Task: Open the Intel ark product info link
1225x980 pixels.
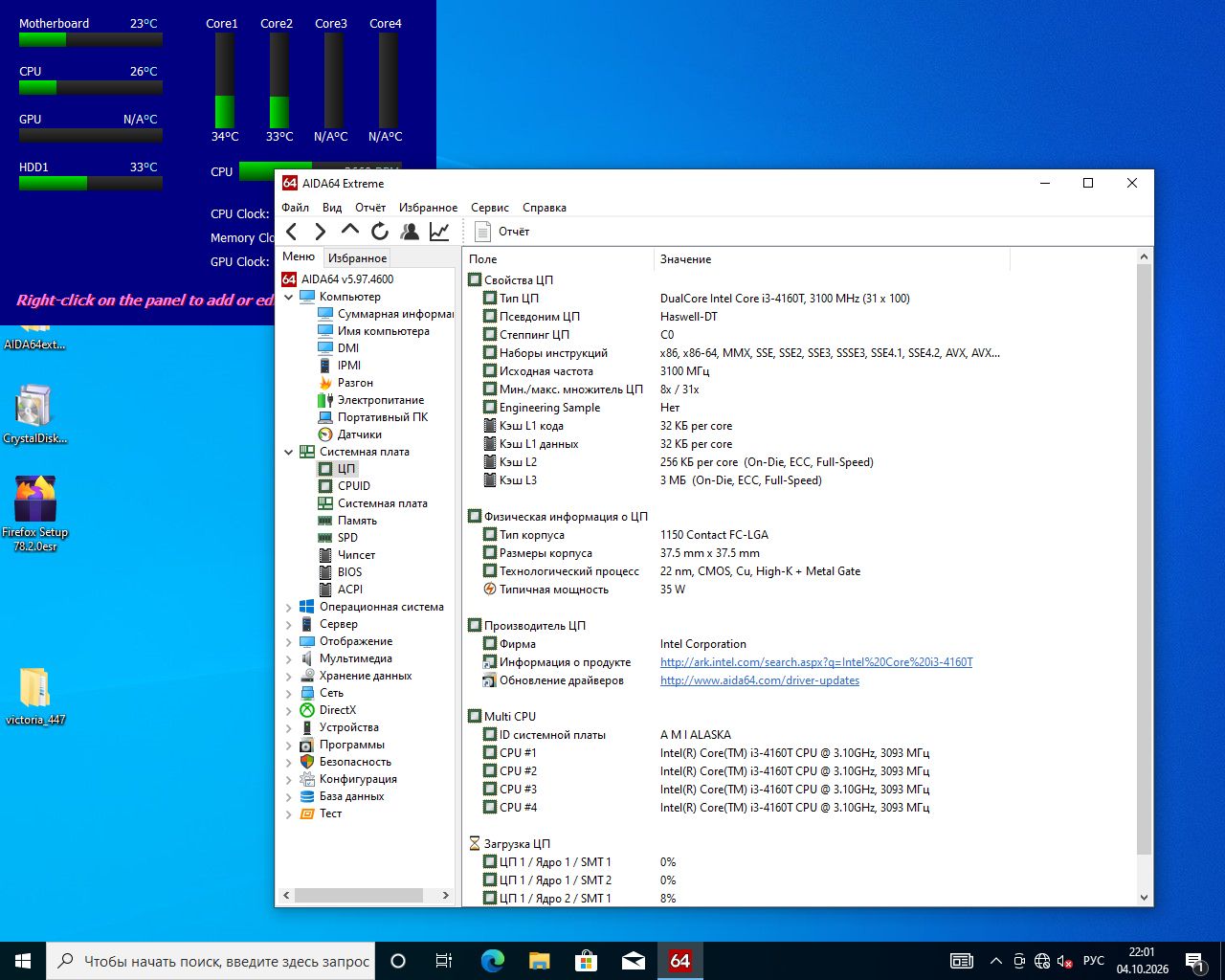Action: 816,662
